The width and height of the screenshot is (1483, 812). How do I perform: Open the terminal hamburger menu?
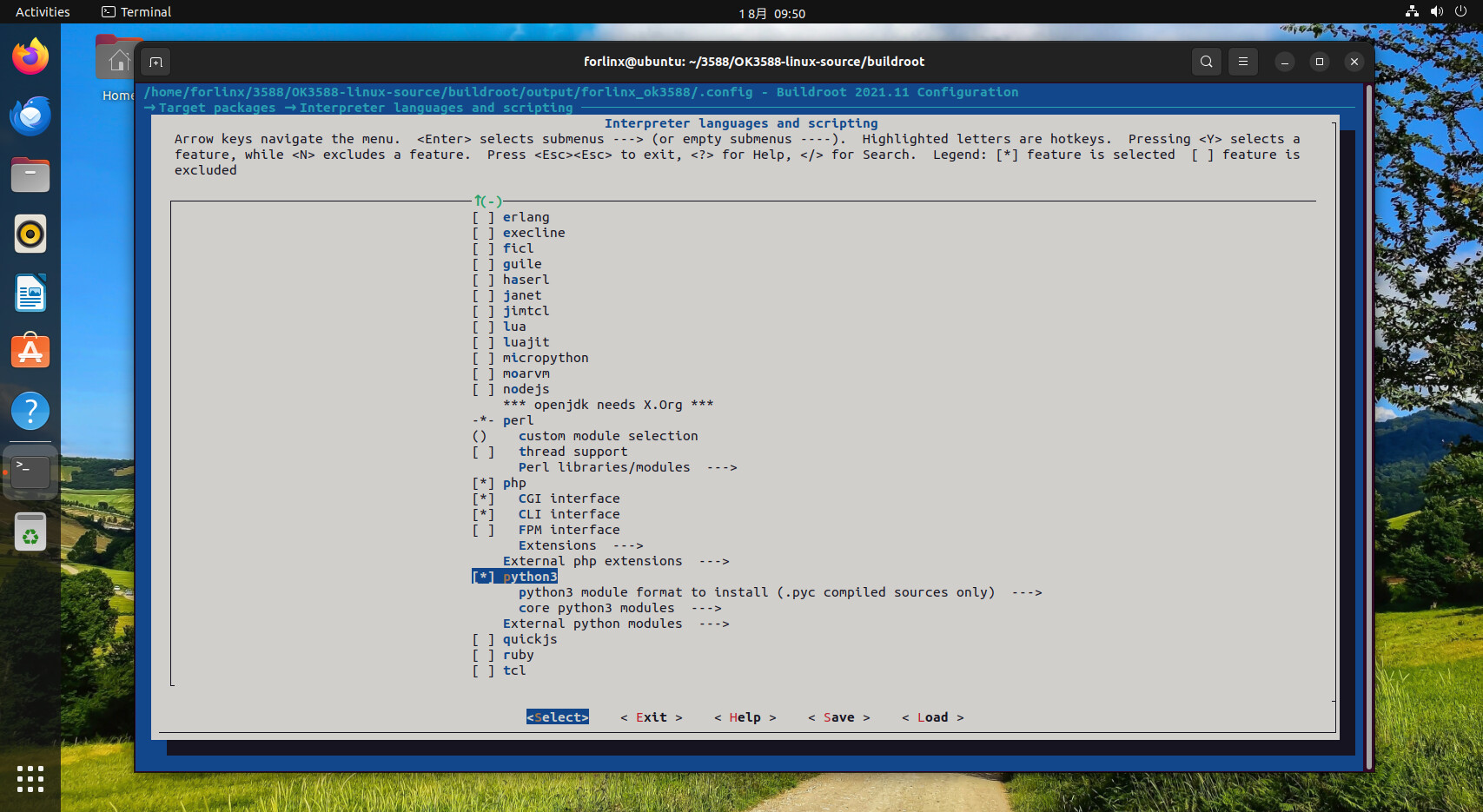1242,62
